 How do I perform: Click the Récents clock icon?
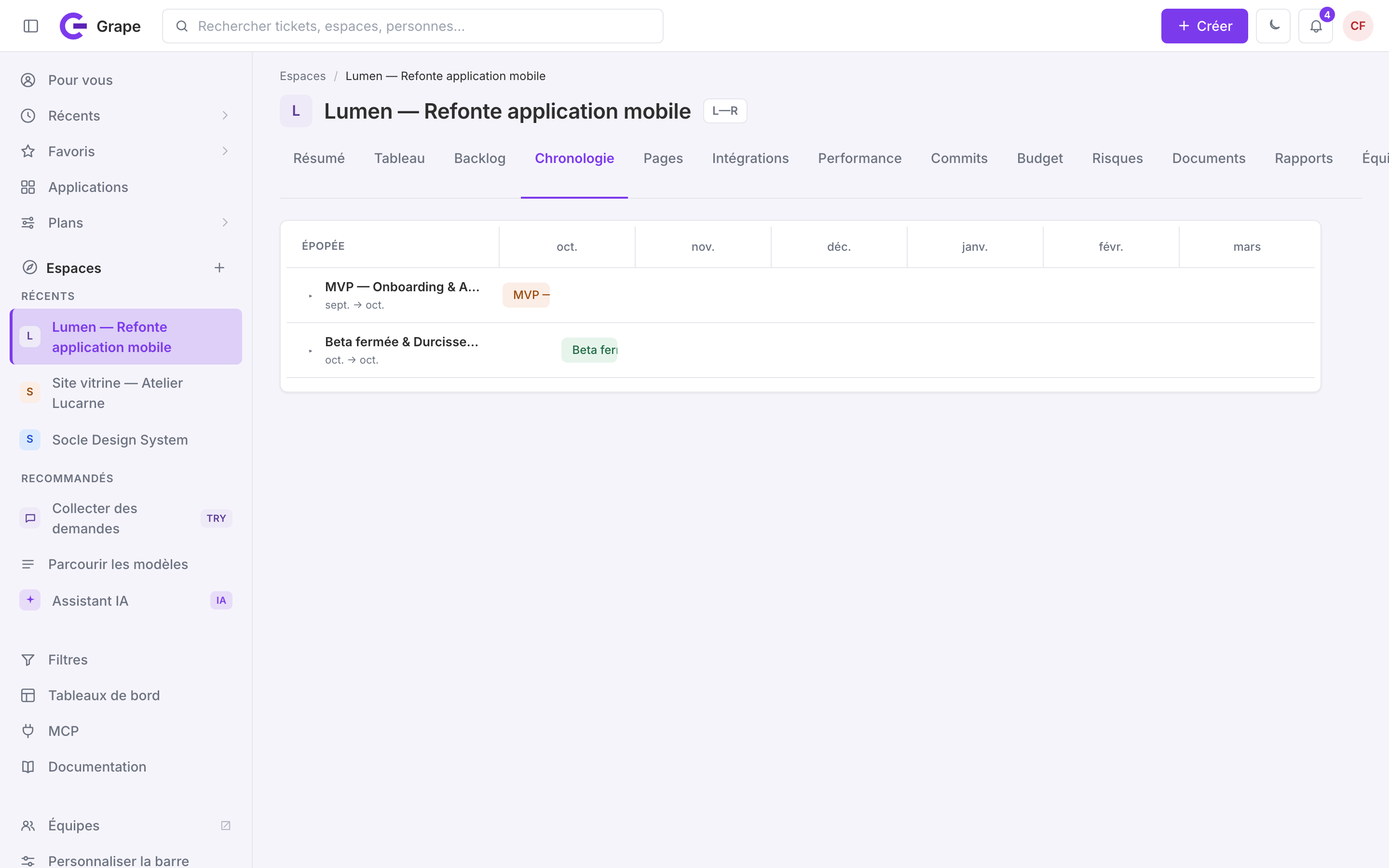[x=28, y=115]
